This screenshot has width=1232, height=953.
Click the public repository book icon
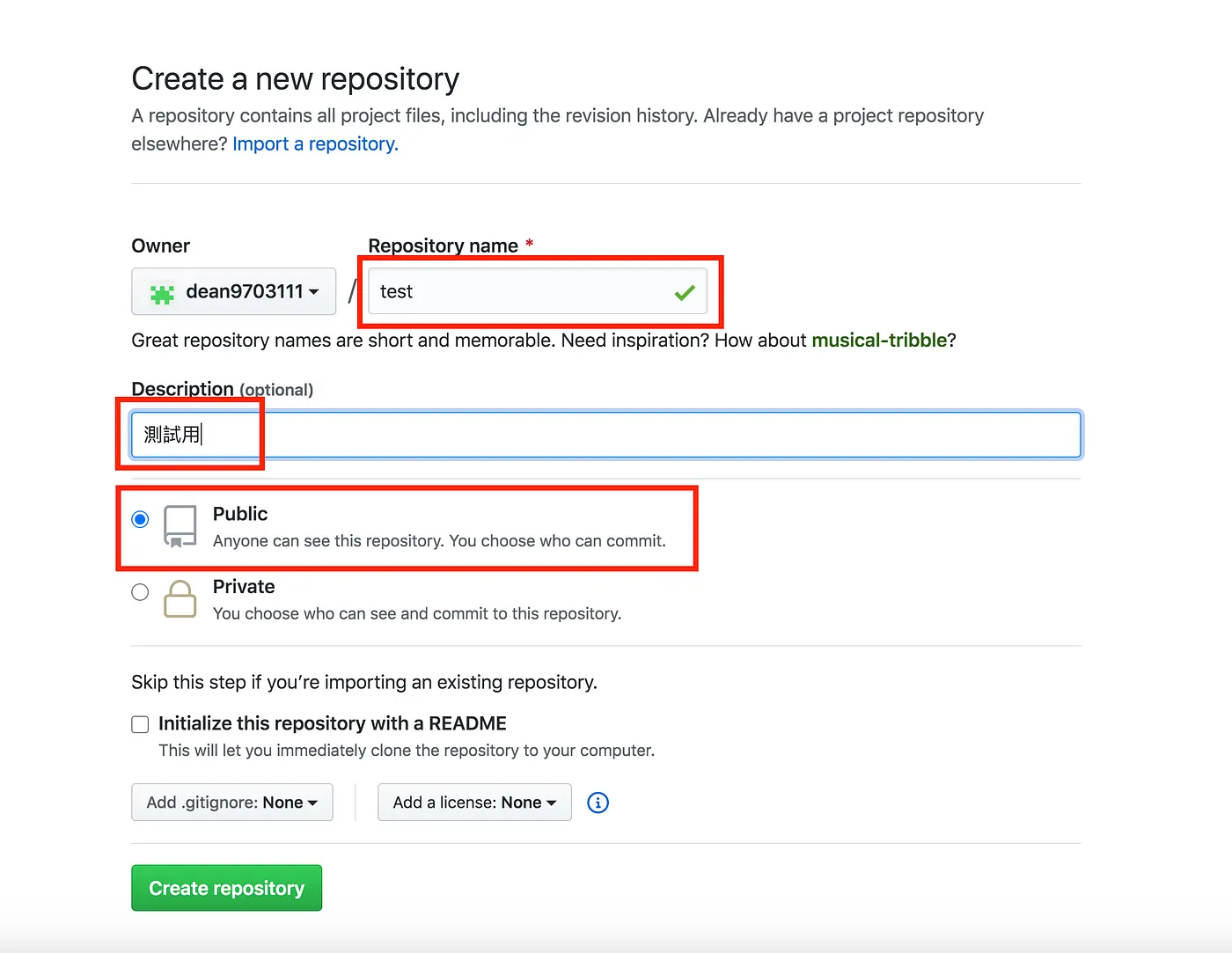tap(180, 526)
